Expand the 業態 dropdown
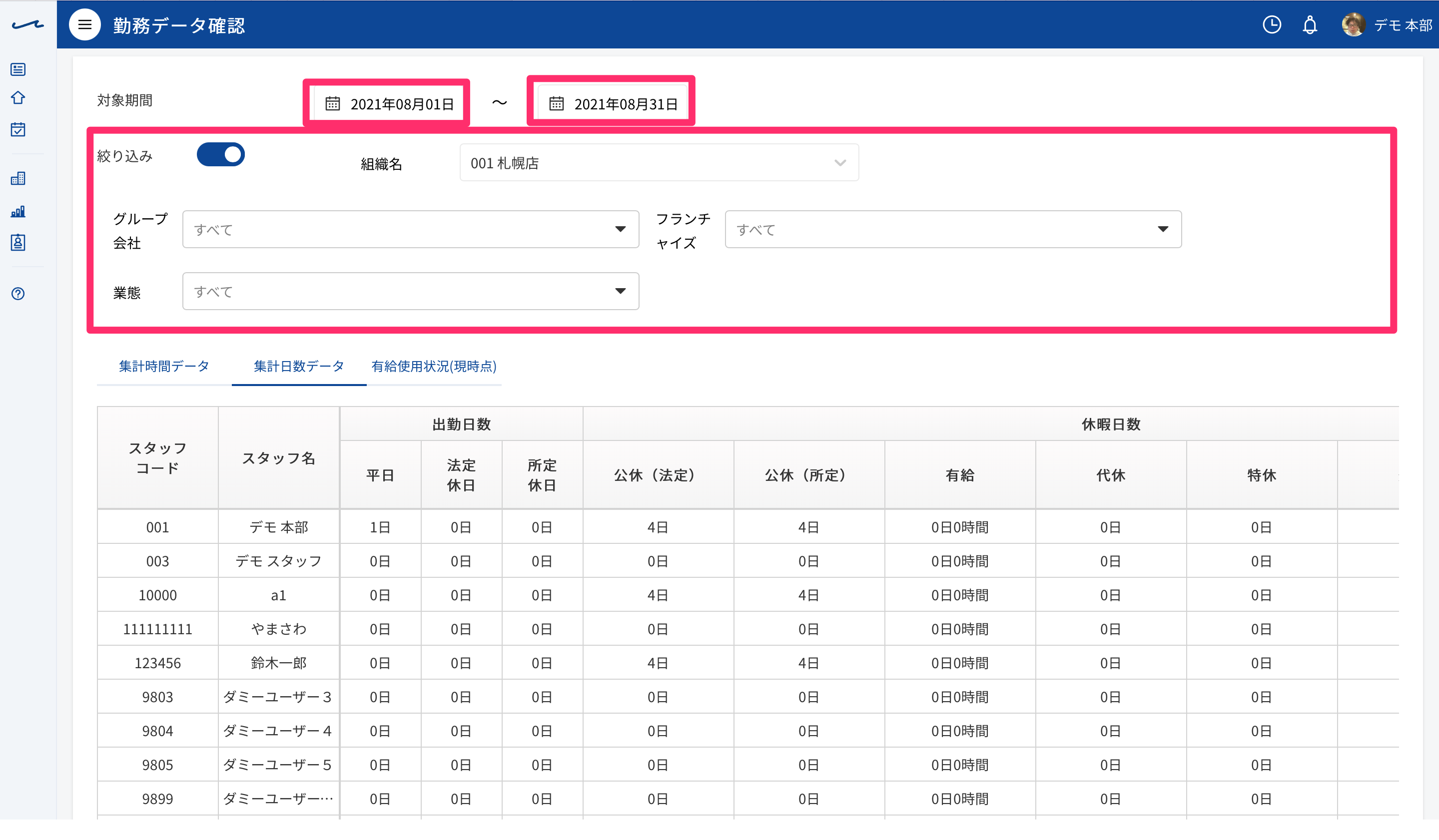The height and width of the screenshot is (840, 1439). 411,292
